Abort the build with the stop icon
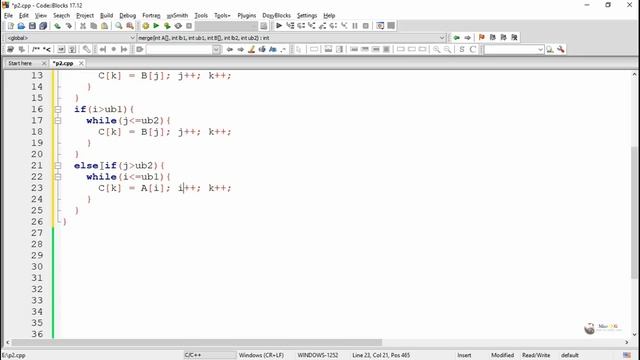The width and height of the screenshot is (640, 360). (189, 26)
